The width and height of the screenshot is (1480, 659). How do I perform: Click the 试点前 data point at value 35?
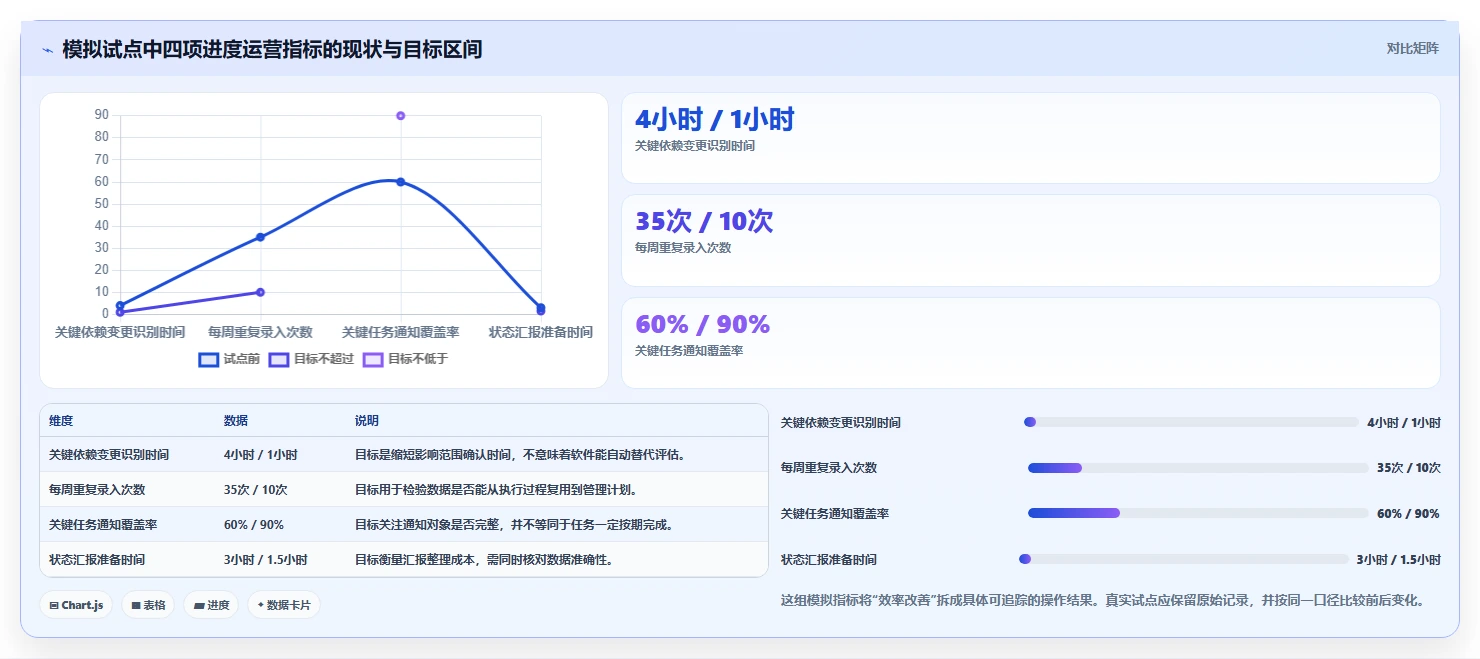pyautogui.click(x=260, y=237)
